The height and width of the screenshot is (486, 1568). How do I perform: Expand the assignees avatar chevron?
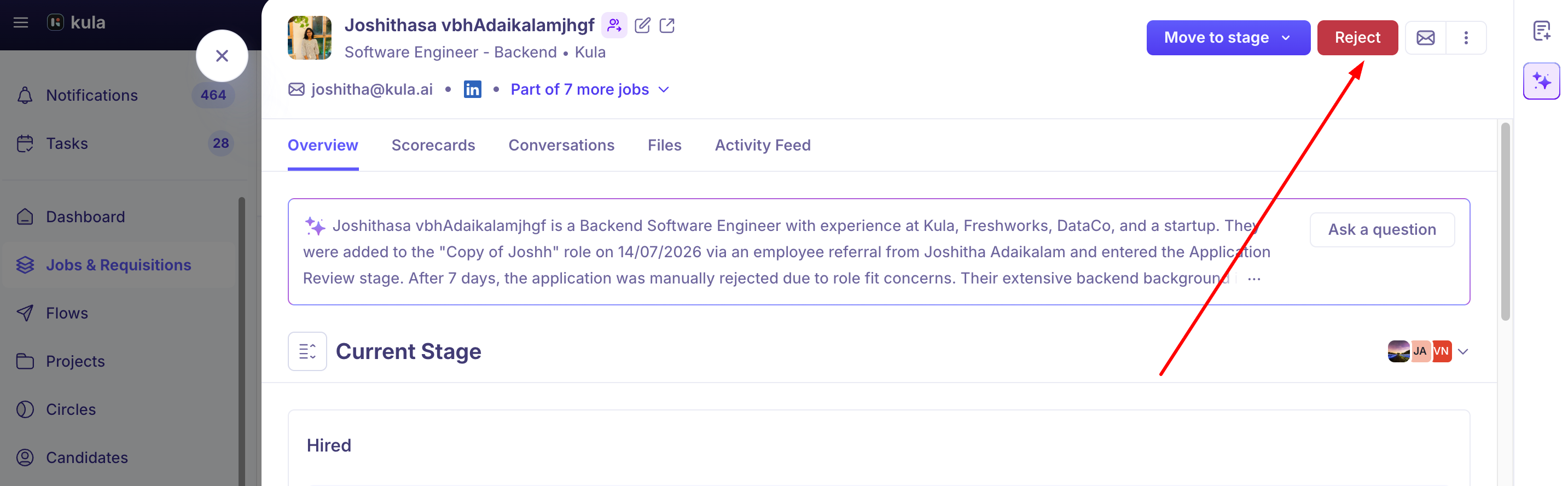click(1464, 351)
